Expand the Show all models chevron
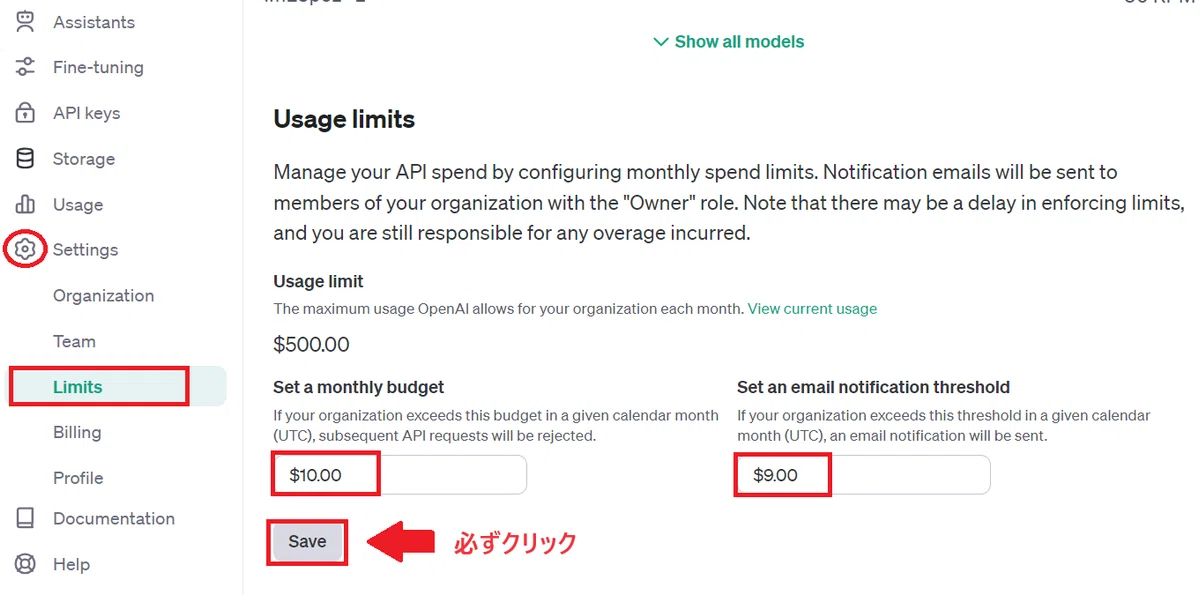Image resolution: width=1200 pixels, height=595 pixels. [x=660, y=42]
